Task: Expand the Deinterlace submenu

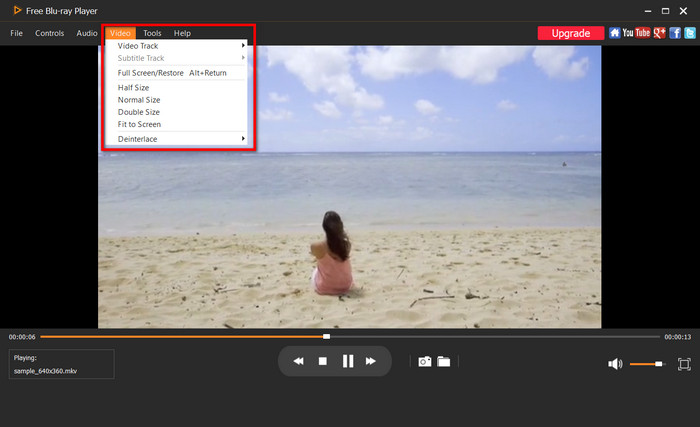Action: 176,139
